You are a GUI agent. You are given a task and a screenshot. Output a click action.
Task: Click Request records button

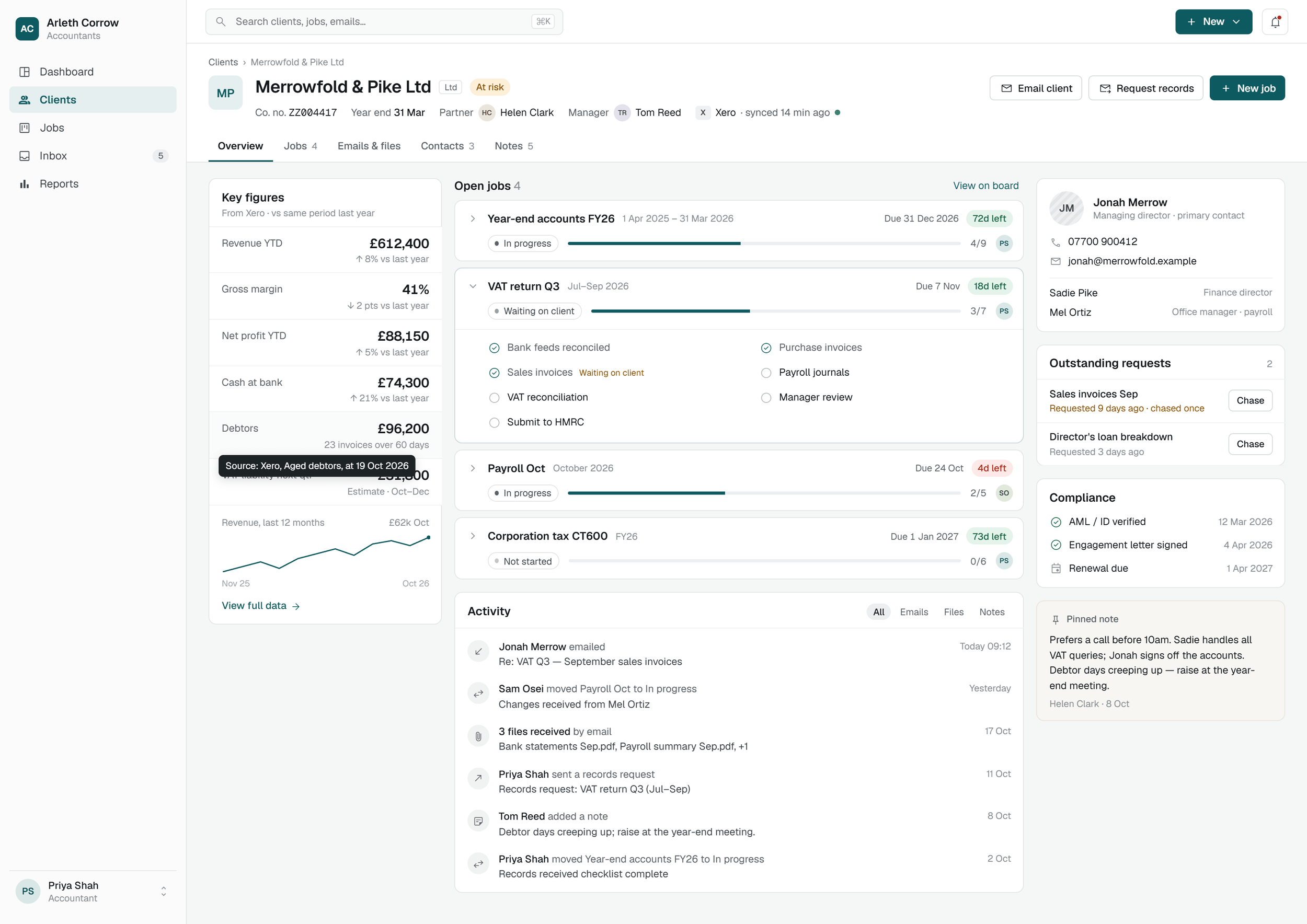tap(1145, 88)
